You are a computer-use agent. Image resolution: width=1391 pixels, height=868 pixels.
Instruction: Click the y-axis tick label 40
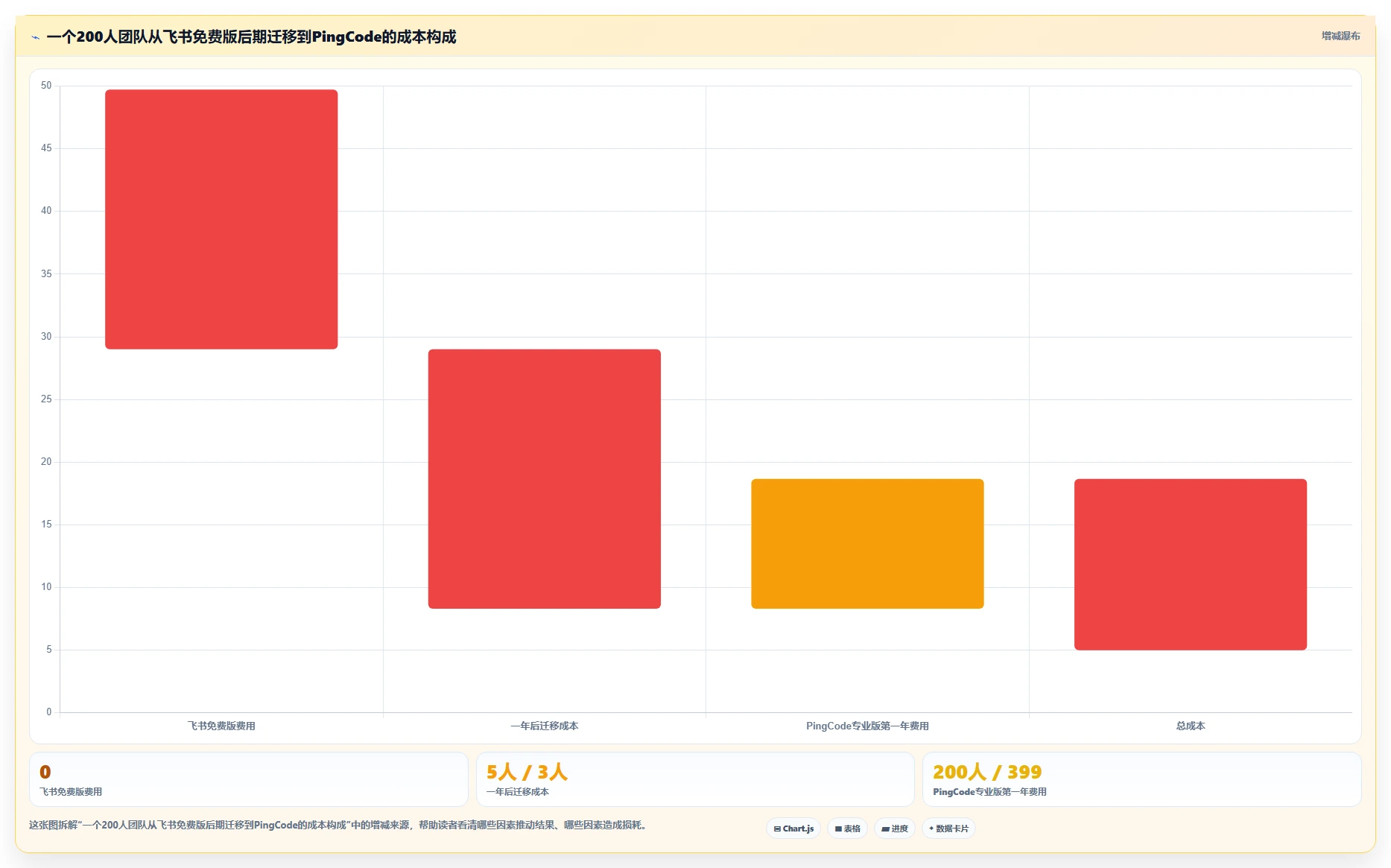(x=46, y=211)
